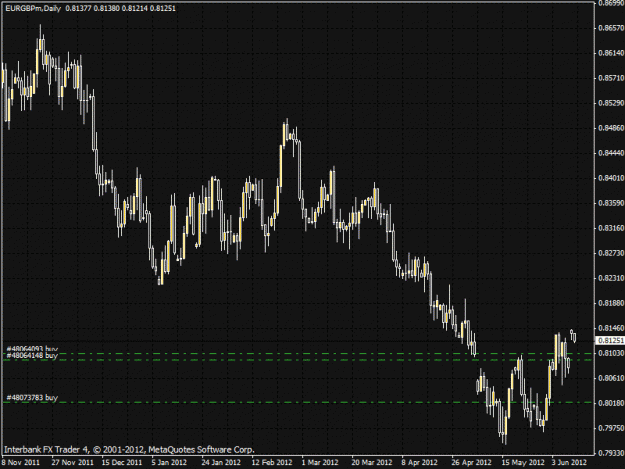This screenshot has height=469, width=625.
Task: Click the 0.79750 price scale label
Action: 611,428
